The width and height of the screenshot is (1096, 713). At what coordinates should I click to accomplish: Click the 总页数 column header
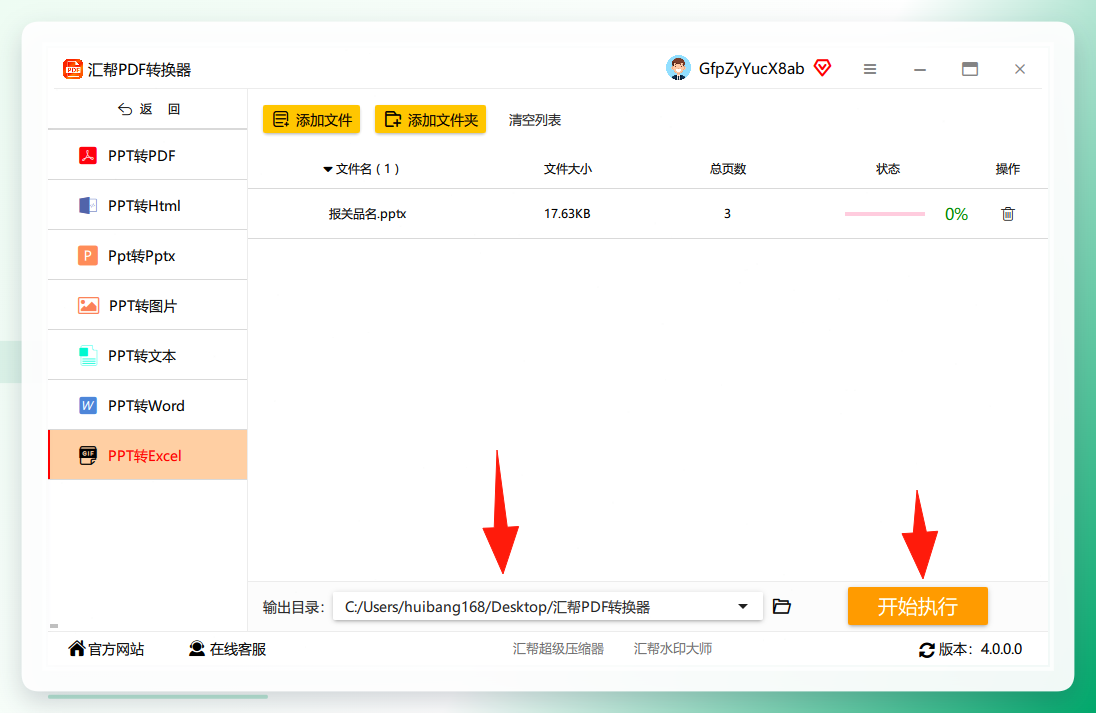[x=728, y=169]
